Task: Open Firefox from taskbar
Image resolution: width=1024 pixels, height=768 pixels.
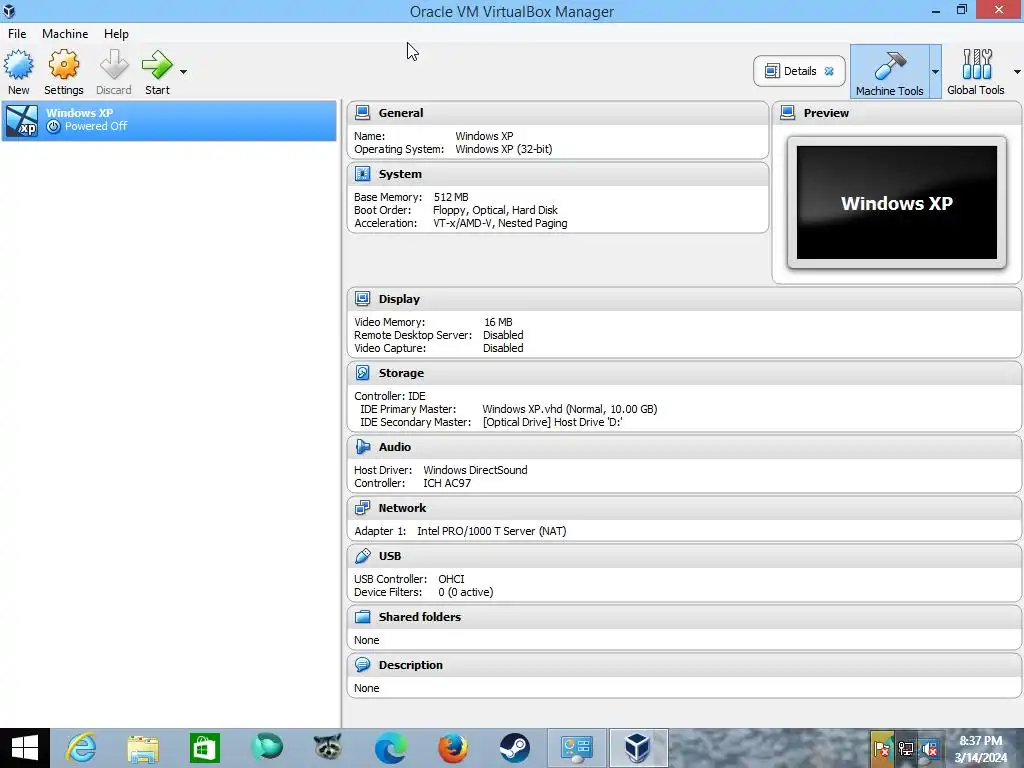Action: coord(453,748)
